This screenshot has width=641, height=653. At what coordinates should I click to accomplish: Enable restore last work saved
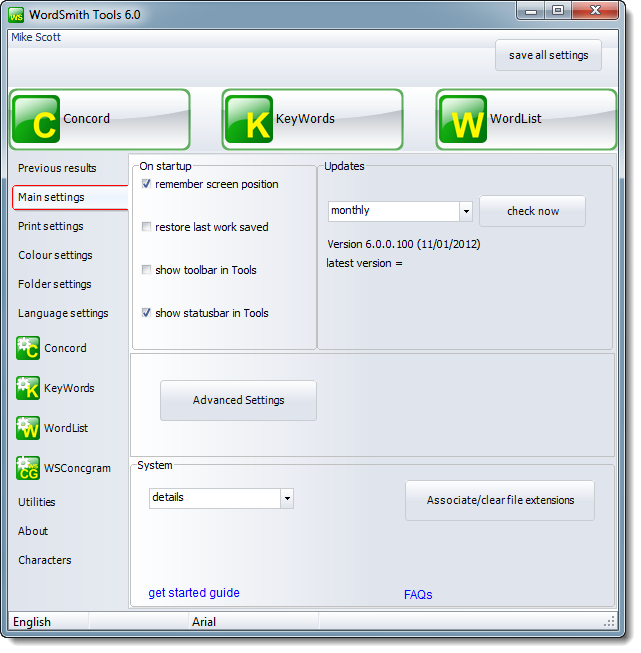click(147, 227)
